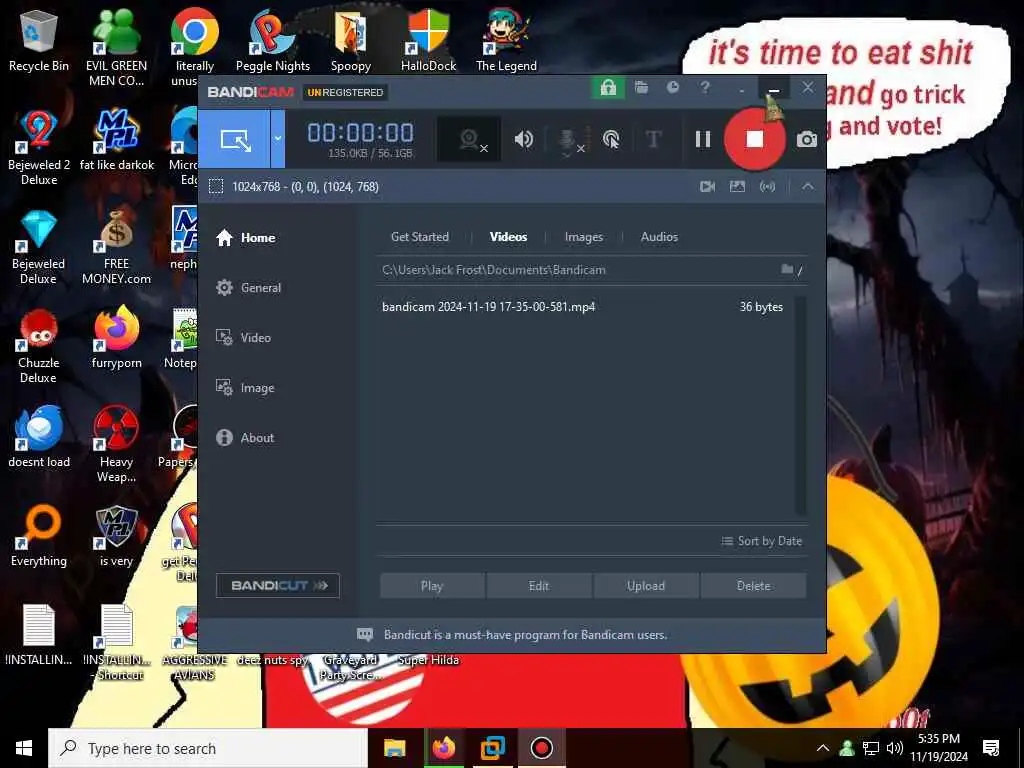
Task: Select bandicam 2024-11-19 17-35-00-581.mp4 file
Action: pyautogui.click(x=583, y=307)
